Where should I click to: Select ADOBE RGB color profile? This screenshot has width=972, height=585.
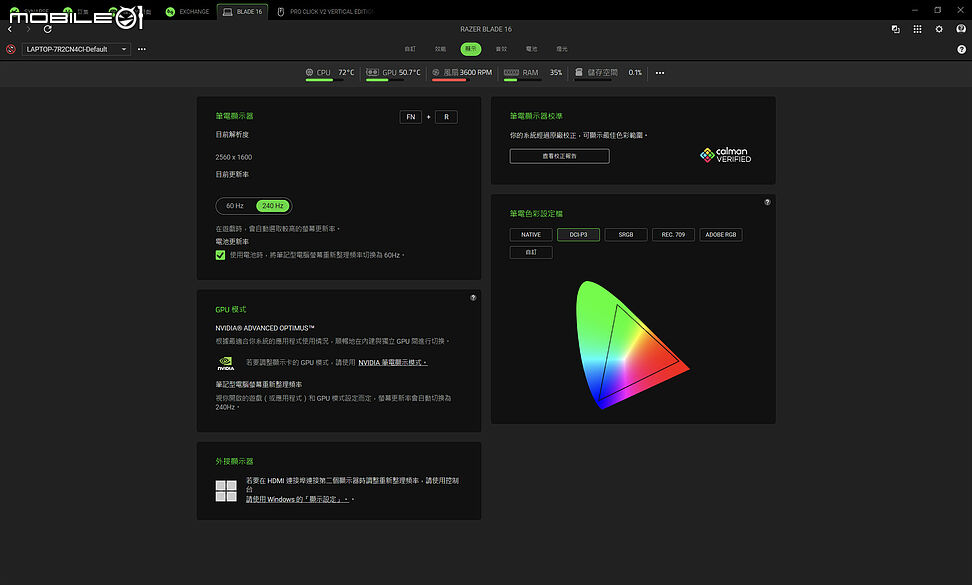[721, 235]
